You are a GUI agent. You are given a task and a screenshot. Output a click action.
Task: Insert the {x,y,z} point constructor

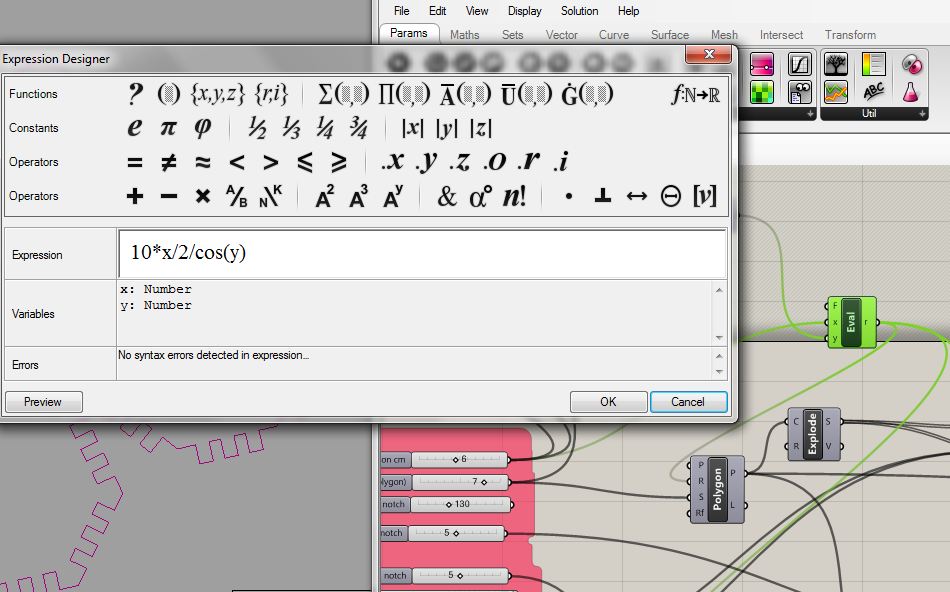[218, 94]
